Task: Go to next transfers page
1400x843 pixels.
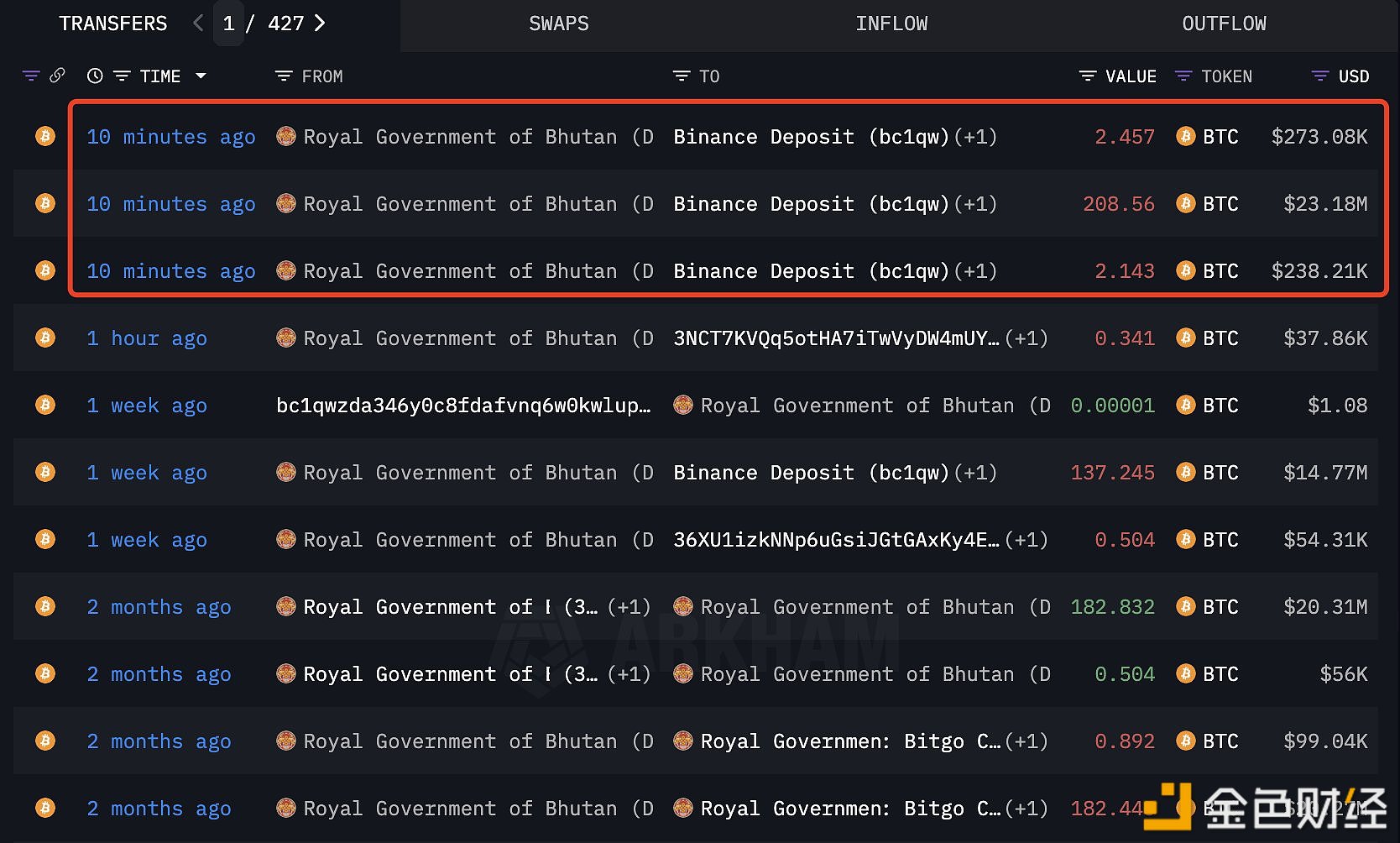Action: coord(320,24)
